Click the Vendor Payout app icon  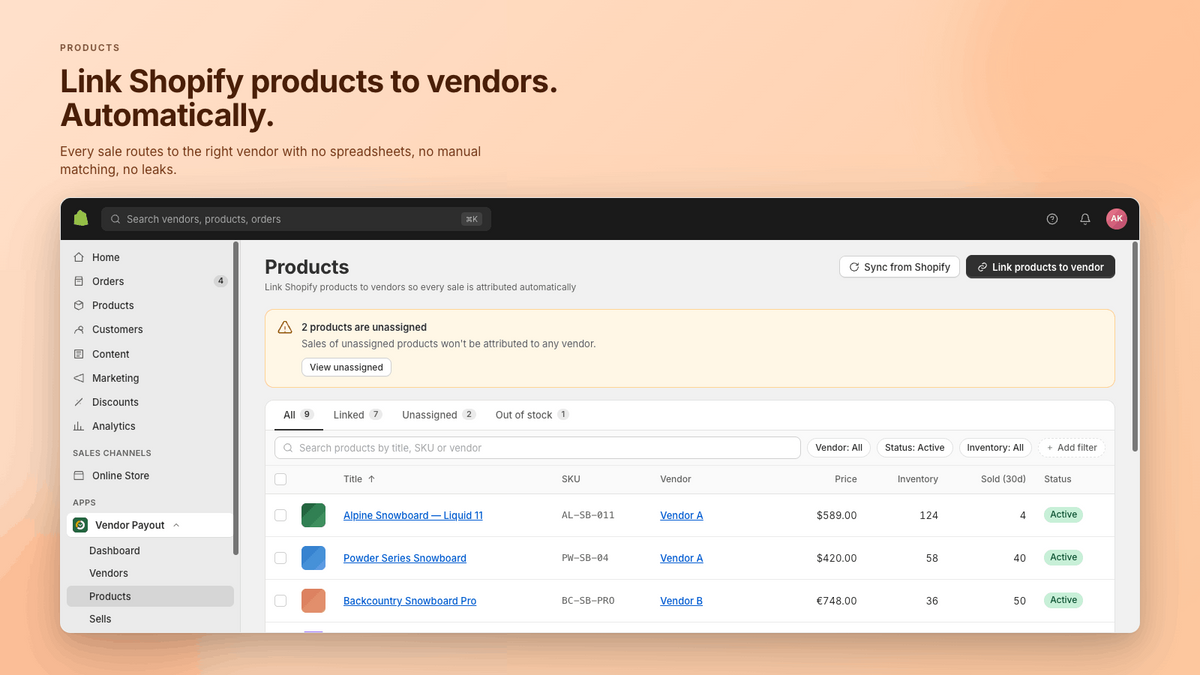click(x=80, y=525)
